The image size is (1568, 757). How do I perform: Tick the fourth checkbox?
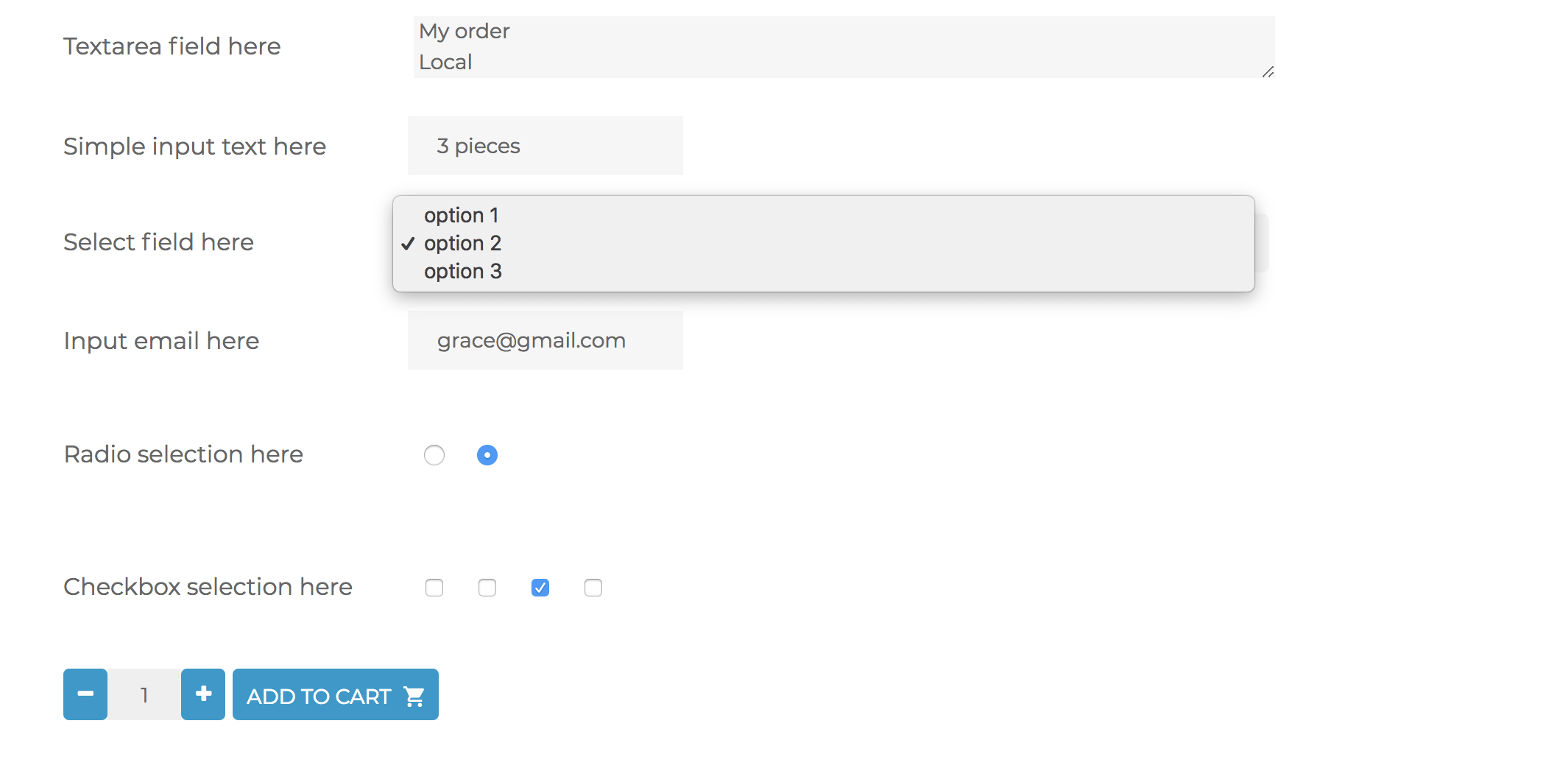593,588
